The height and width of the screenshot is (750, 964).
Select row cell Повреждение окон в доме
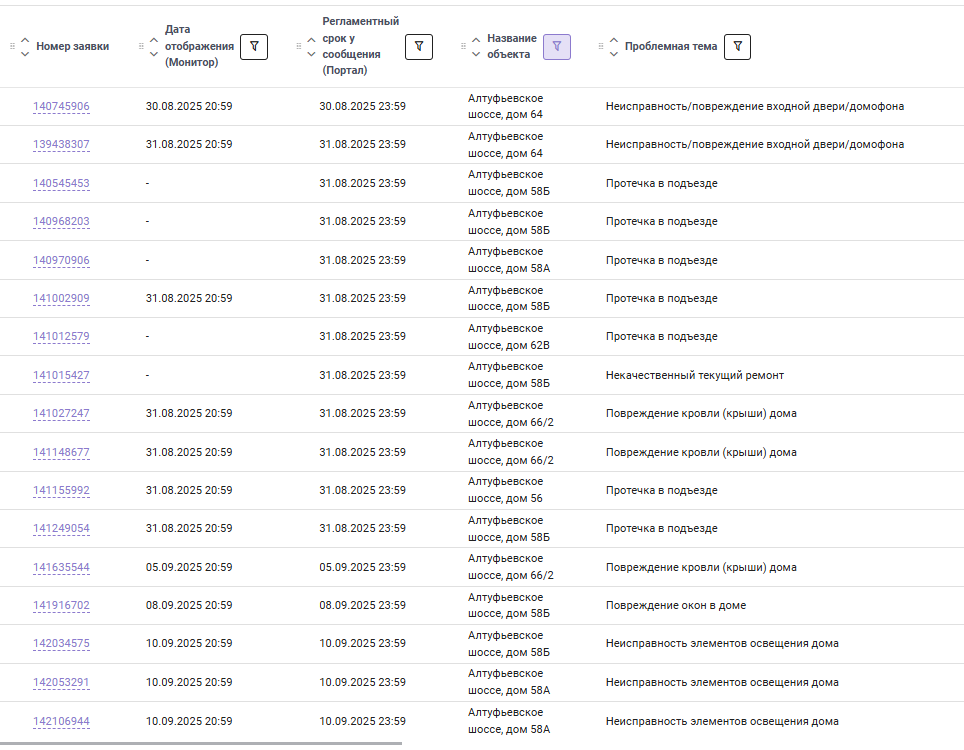pos(676,606)
